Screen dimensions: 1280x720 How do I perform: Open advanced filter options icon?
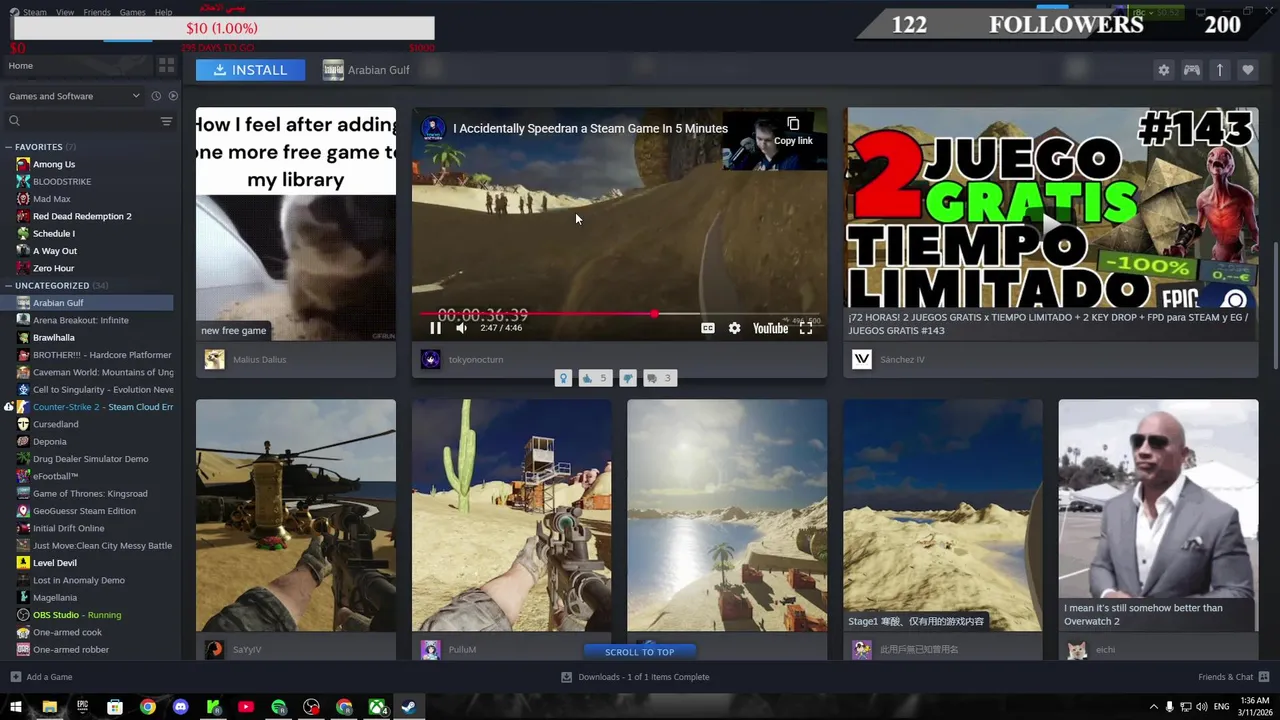click(166, 121)
